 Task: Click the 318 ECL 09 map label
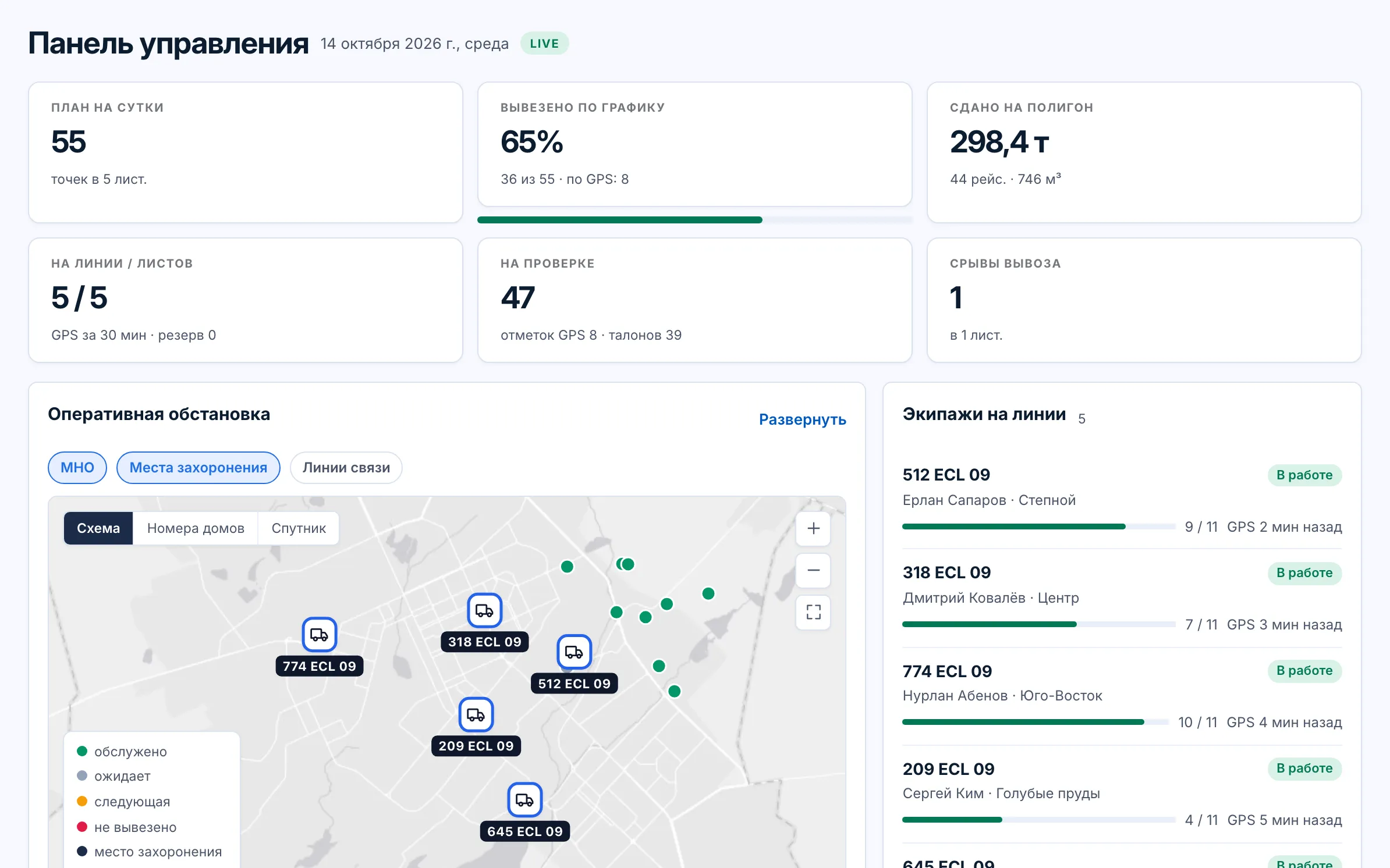[484, 642]
